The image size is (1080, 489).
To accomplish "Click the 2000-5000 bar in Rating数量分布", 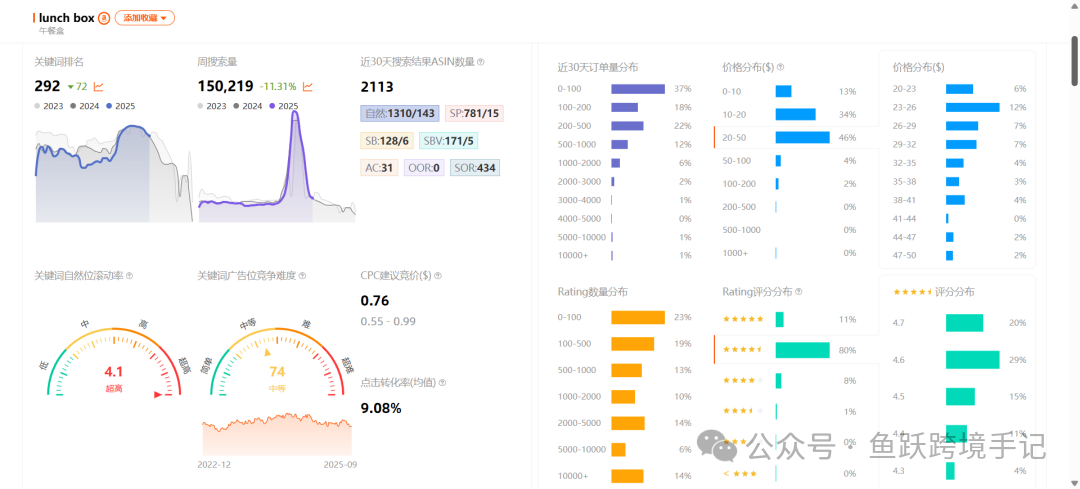I will [627, 423].
